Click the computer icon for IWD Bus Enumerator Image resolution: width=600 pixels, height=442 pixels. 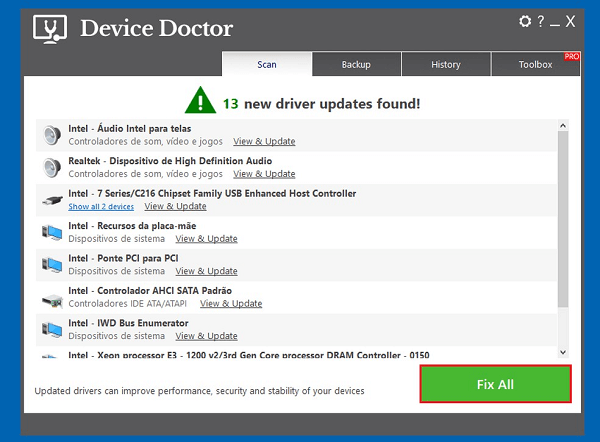click(x=52, y=329)
